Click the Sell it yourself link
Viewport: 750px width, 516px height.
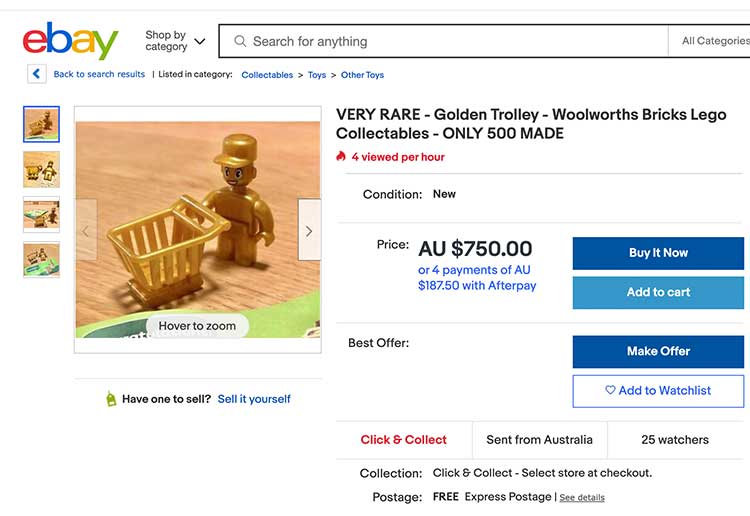coord(254,399)
